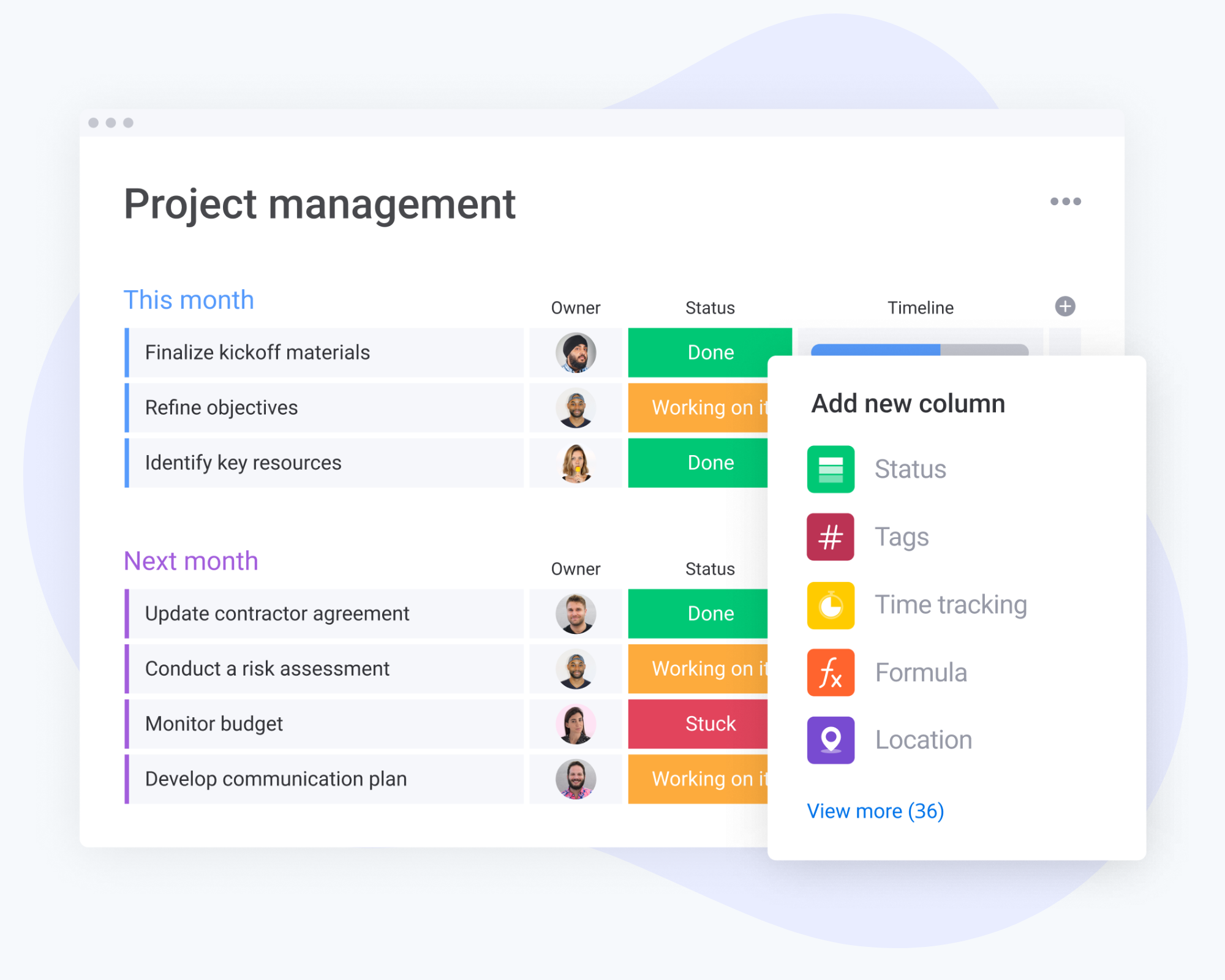Open the Finalize kickoff materials item
This screenshot has width=1225, height=980.
(325, 353)
